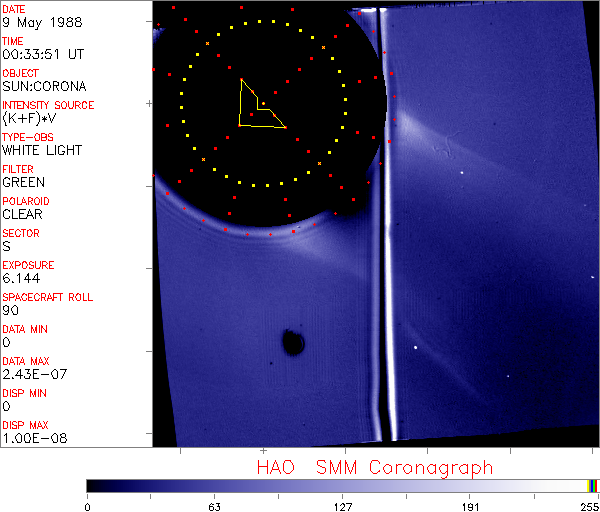The image size is (600, 512).
Task: Click the dark round blob in the corona
Action: (x=293, y=344)
